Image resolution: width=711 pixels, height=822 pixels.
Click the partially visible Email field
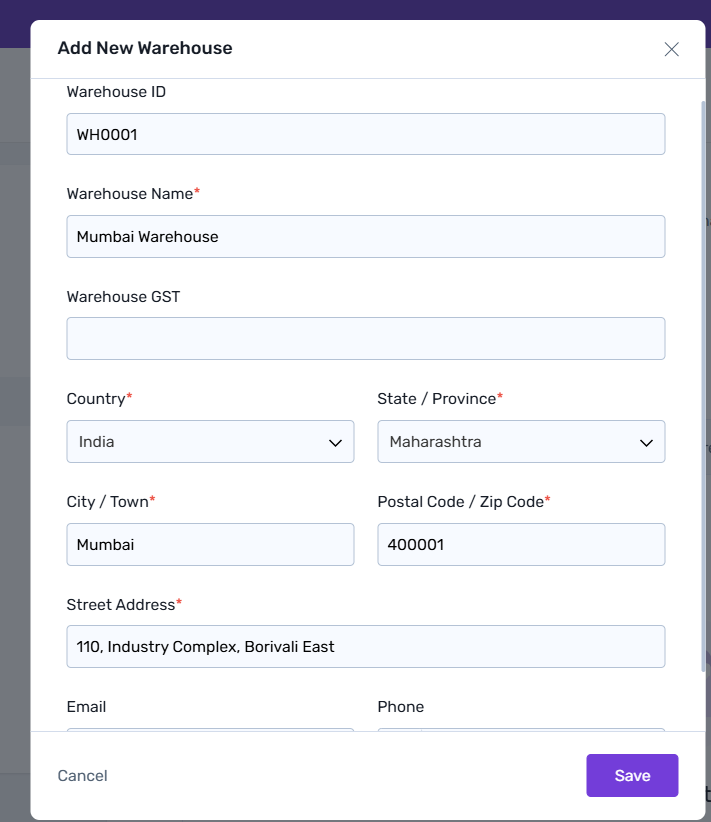tap(210, 730)
